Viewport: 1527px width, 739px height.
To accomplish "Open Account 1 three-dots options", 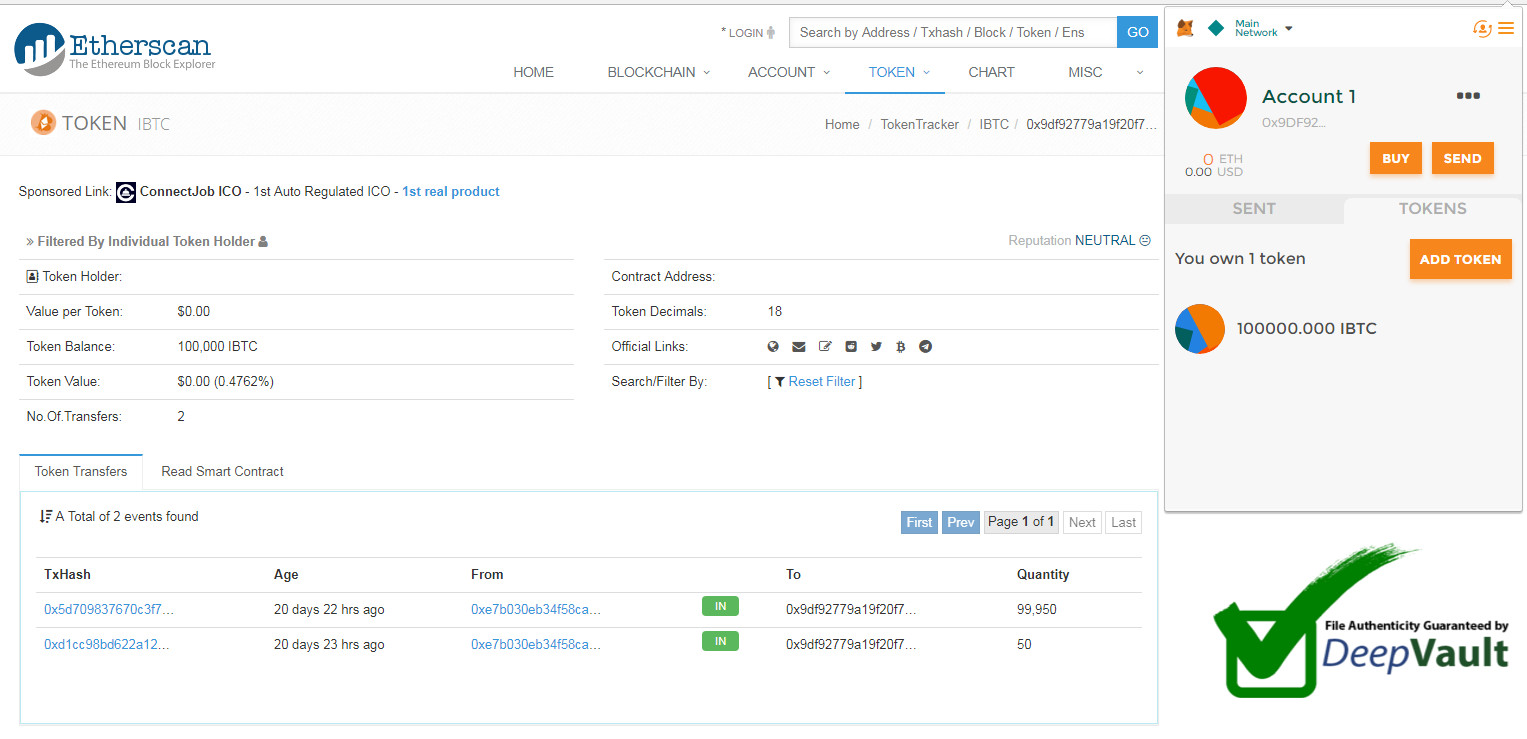I will (x=1467, y=96).
